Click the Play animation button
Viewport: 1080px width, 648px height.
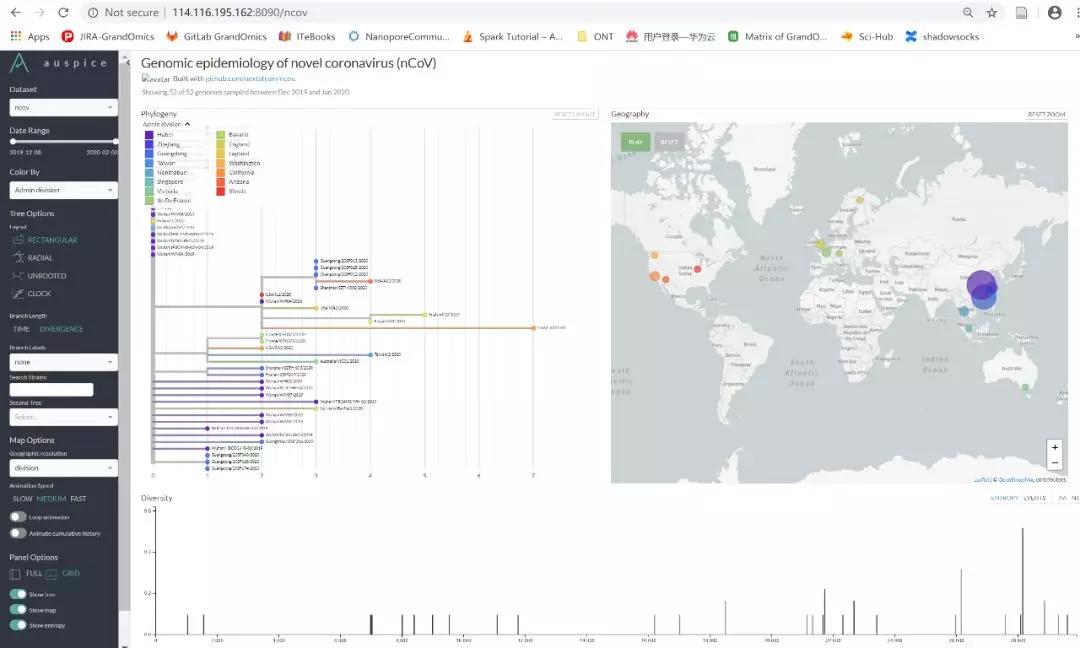[636, 142]
